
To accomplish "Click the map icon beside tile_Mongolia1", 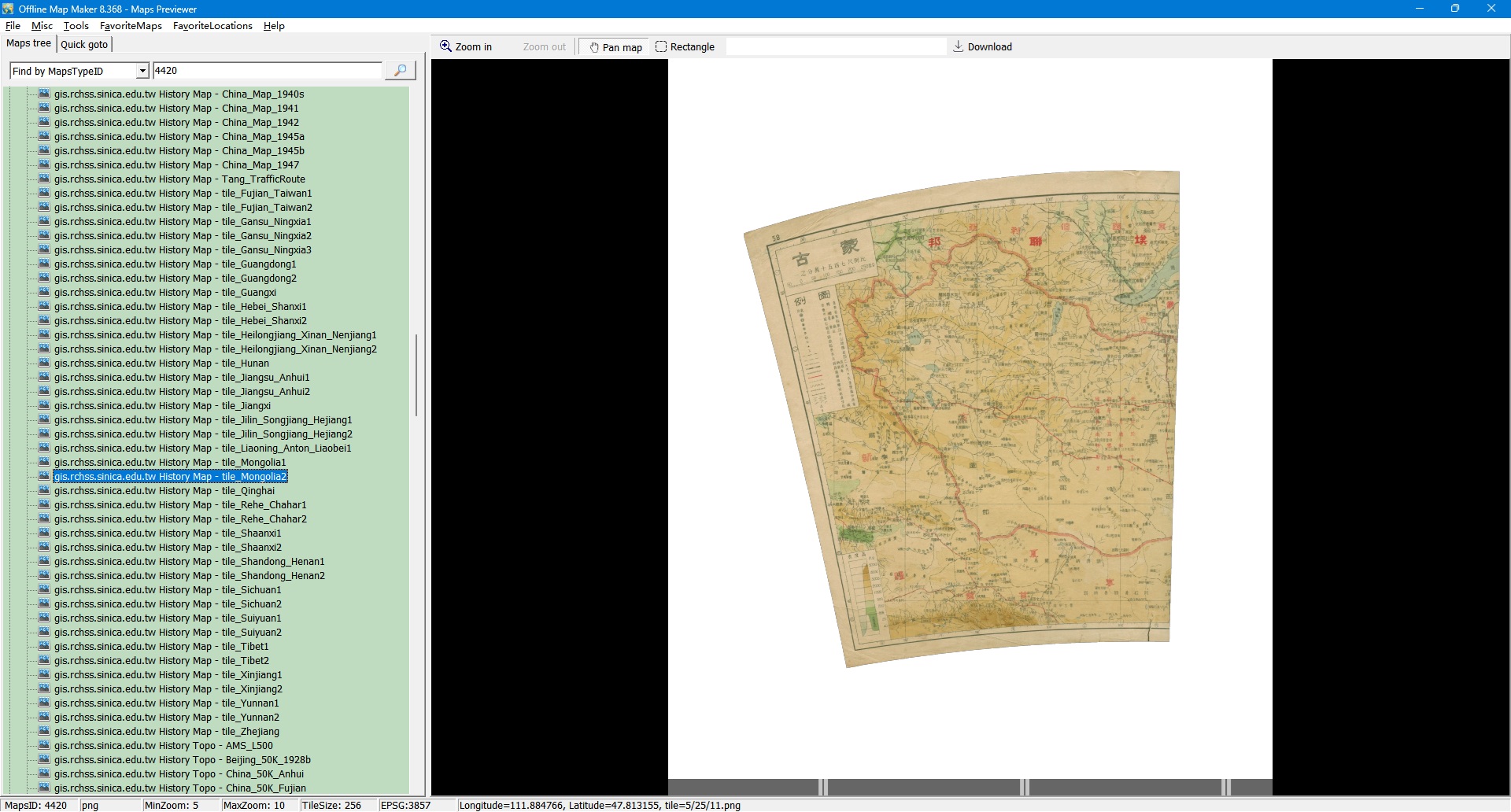I will [44, 462].
